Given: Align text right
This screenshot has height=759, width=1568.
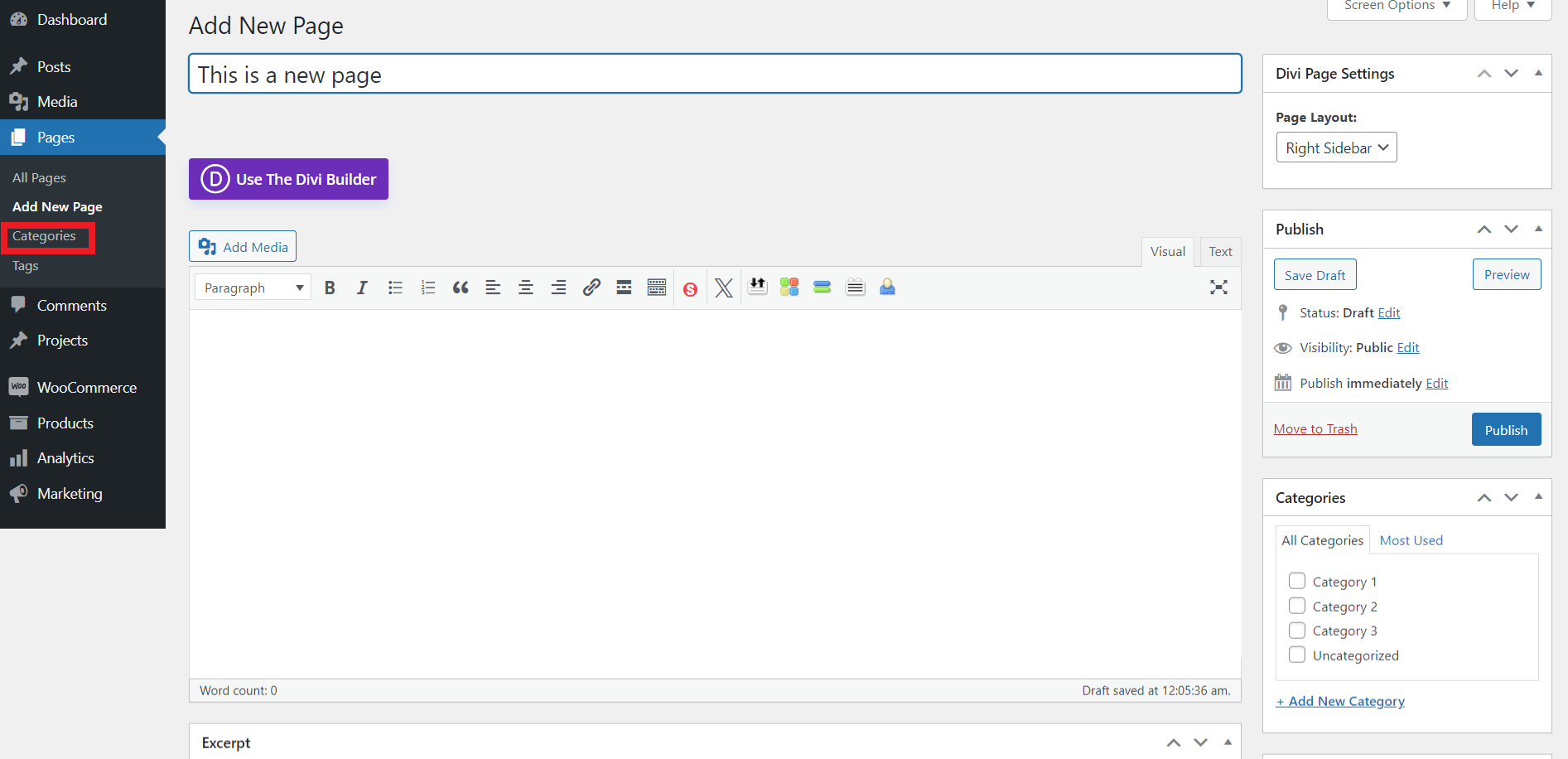Looking at the screenshot, I should click(x=558, y=288).
